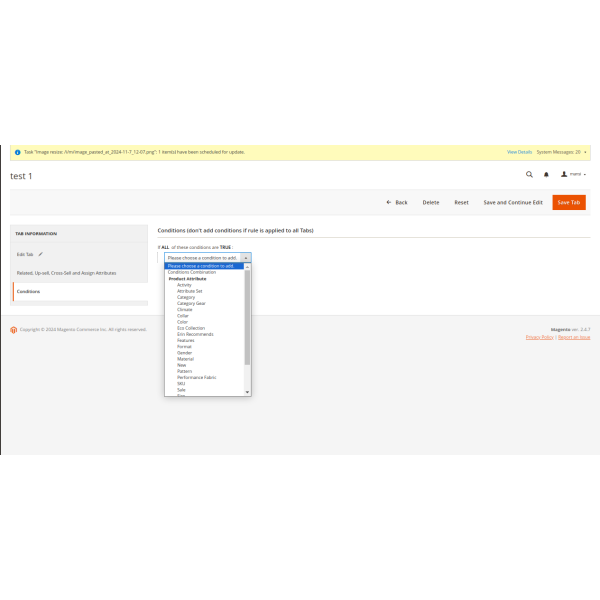The height and width of the screenshot is (600, 600).
Task: Choose the Category Gear option
Action: [191, 303]
